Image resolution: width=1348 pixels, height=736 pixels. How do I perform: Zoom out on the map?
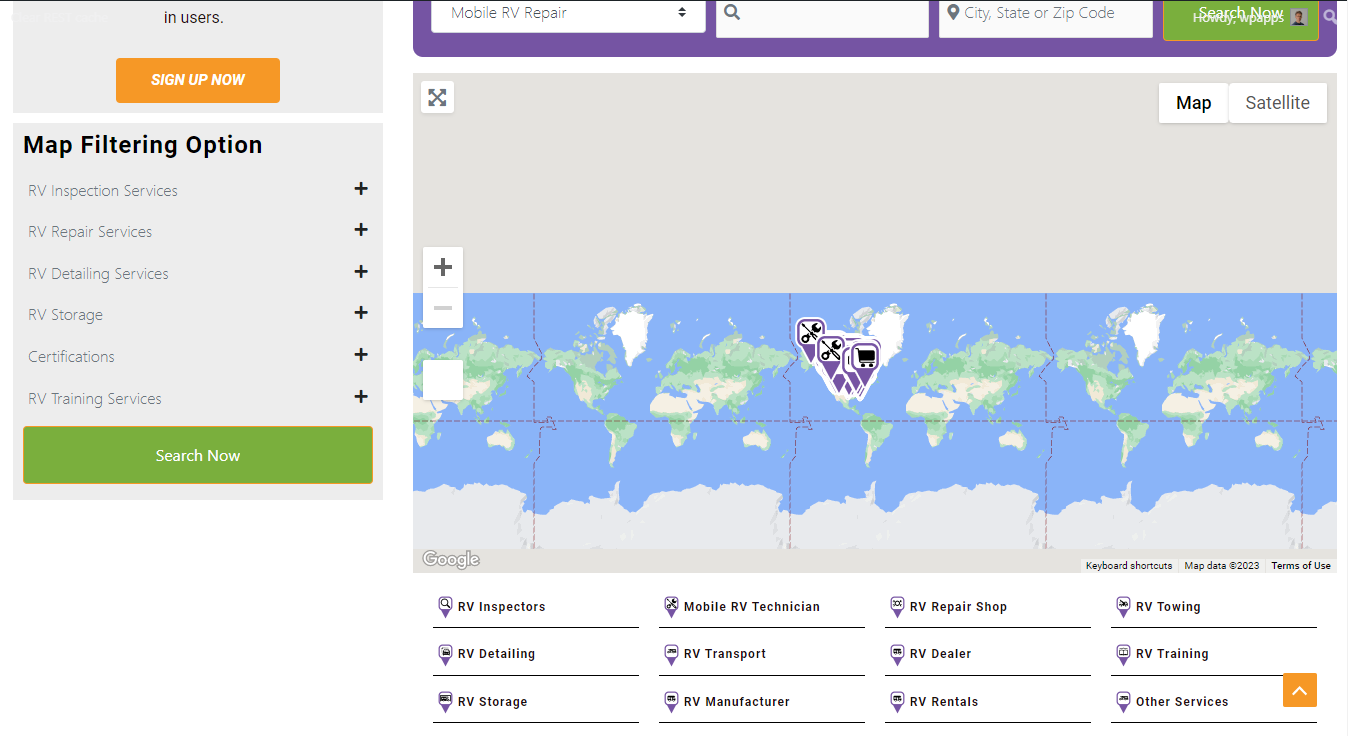pos(443,308)
